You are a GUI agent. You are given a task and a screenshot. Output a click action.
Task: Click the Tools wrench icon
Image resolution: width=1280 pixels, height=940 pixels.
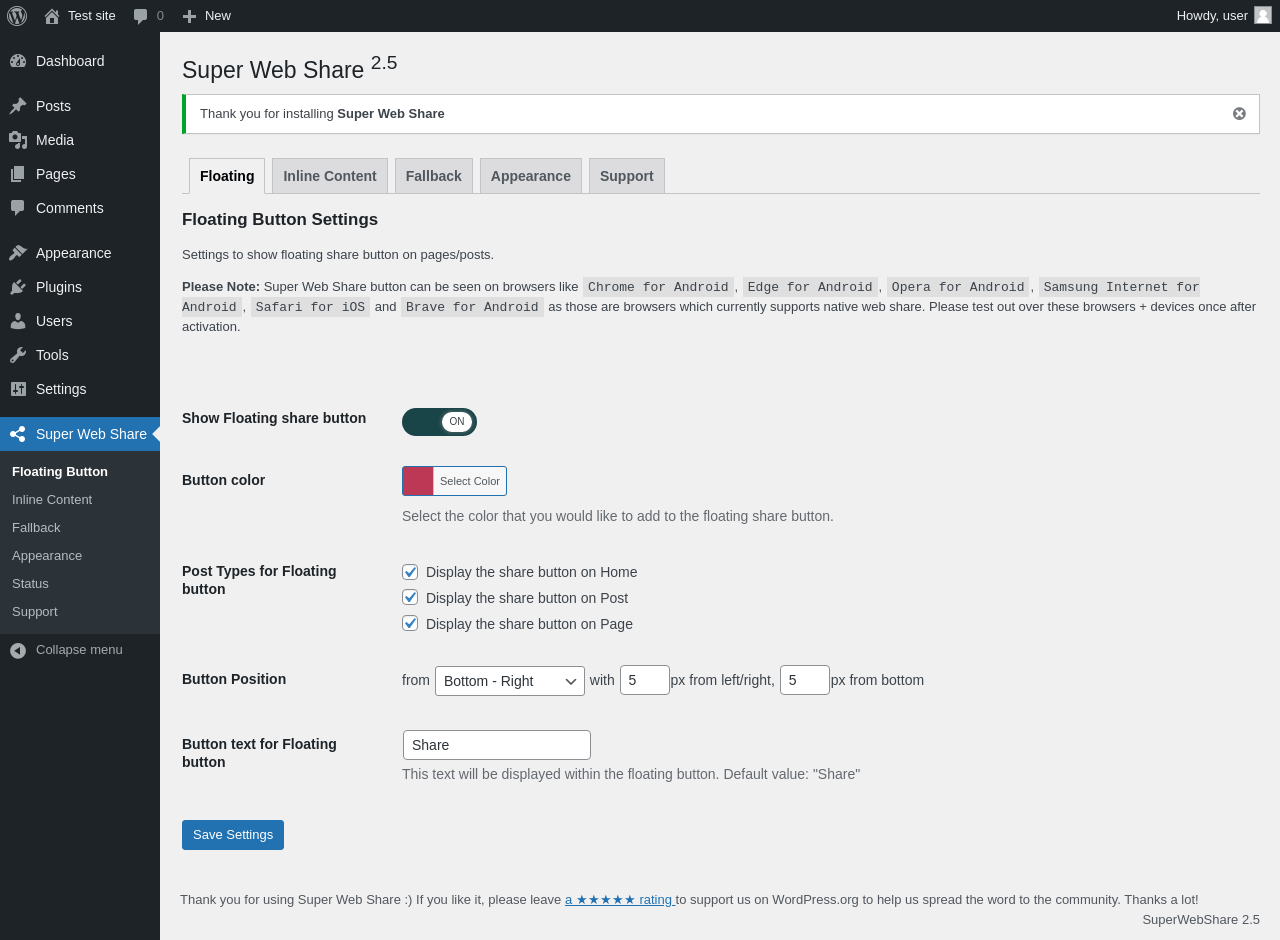pyautogui.click(x=18, y=355)
